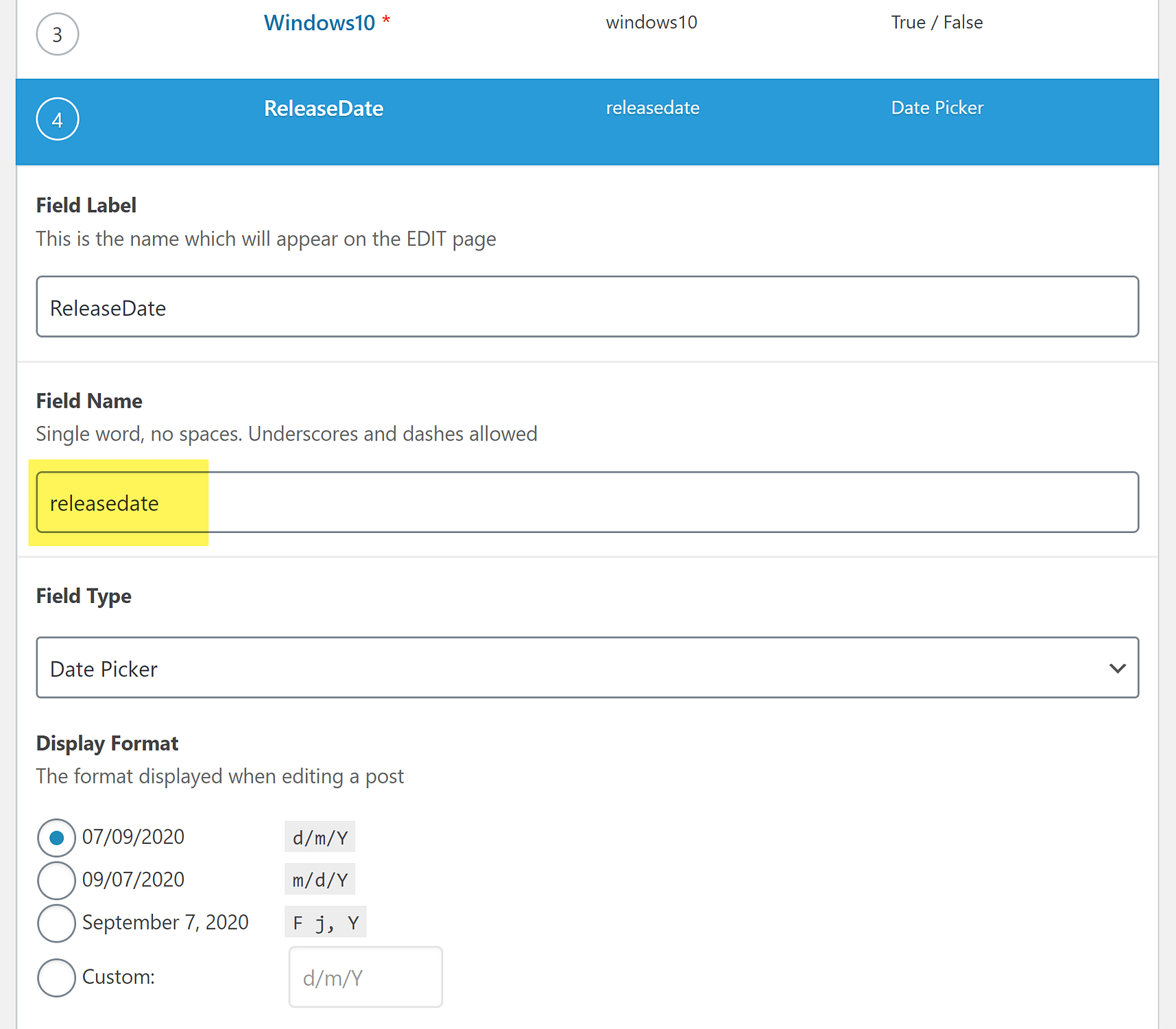Viewport: 1176px width, 1029px height.
Task: Click the m/d/Y format code label
Action: coord(319,879)
